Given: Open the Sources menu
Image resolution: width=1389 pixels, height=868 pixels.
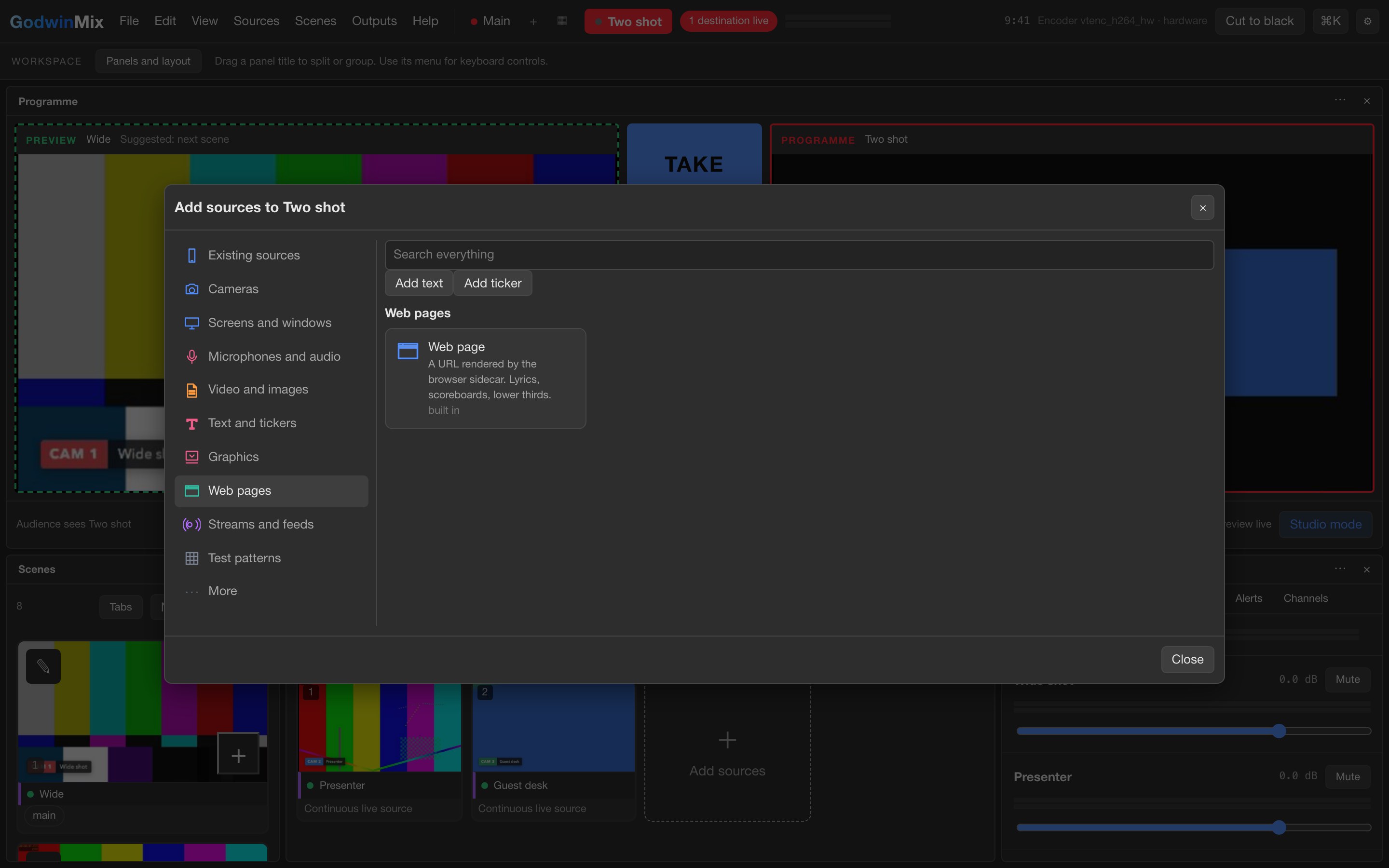Looking at the screenshot, I should (x=256, y=21).
